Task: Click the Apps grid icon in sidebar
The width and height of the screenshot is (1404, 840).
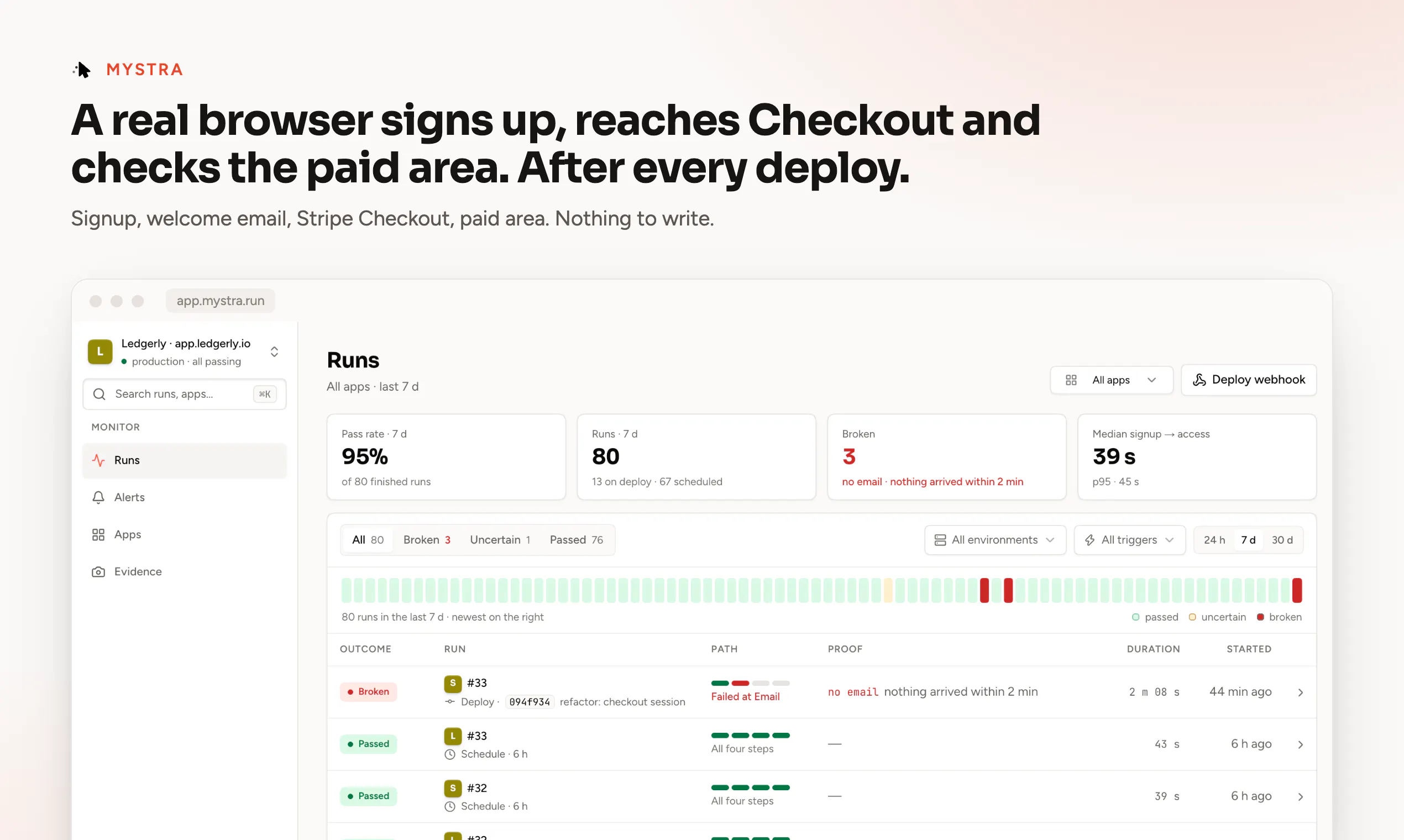Action: coord(98,534)
